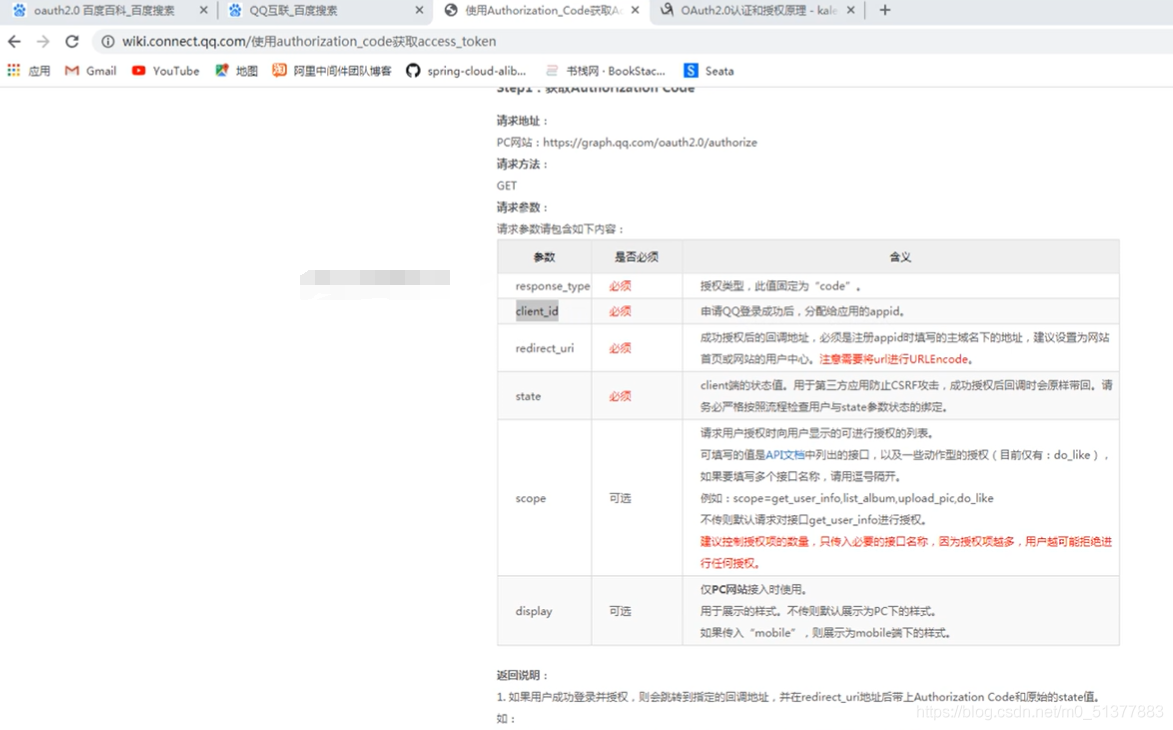Close the QQ互联_百度搜索 tab
1173x730 pixels.
(x=419, y=10)
